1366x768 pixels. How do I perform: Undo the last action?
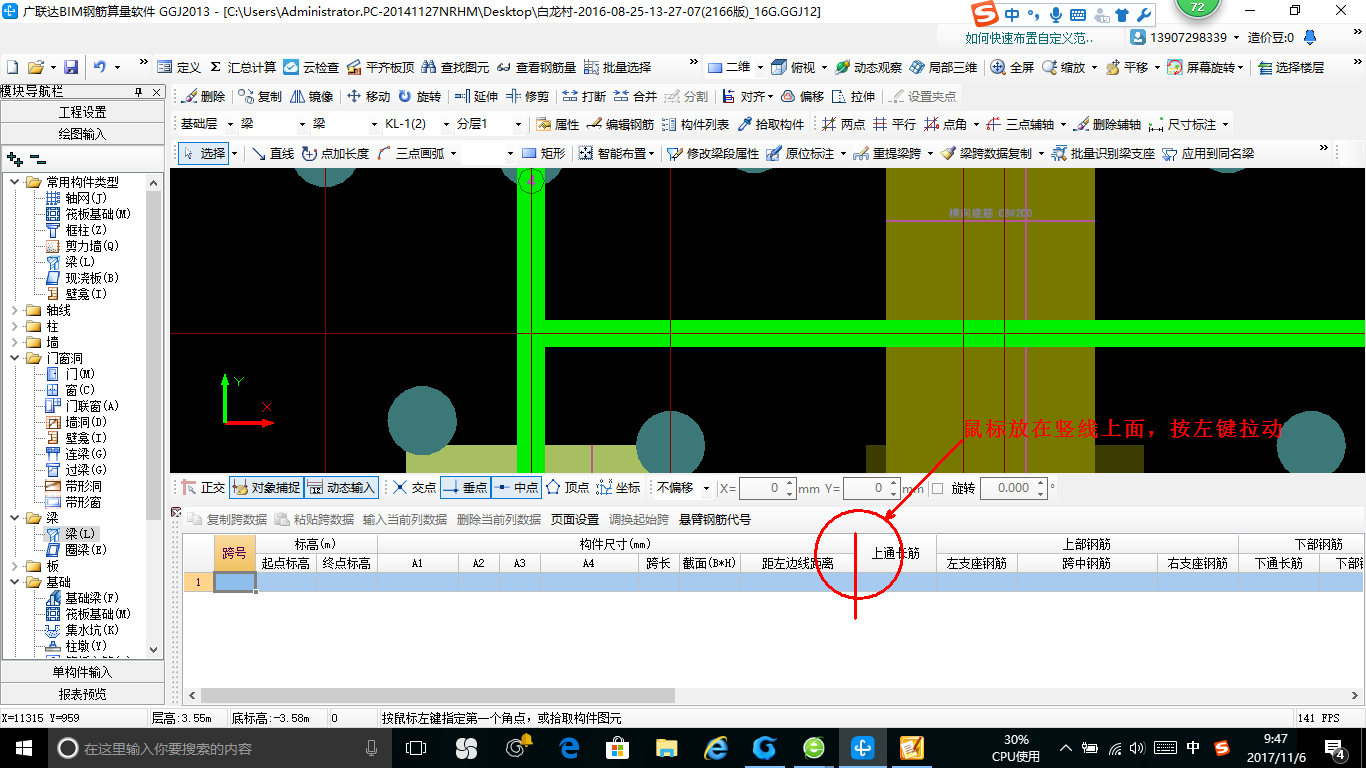tap(100, 67)
